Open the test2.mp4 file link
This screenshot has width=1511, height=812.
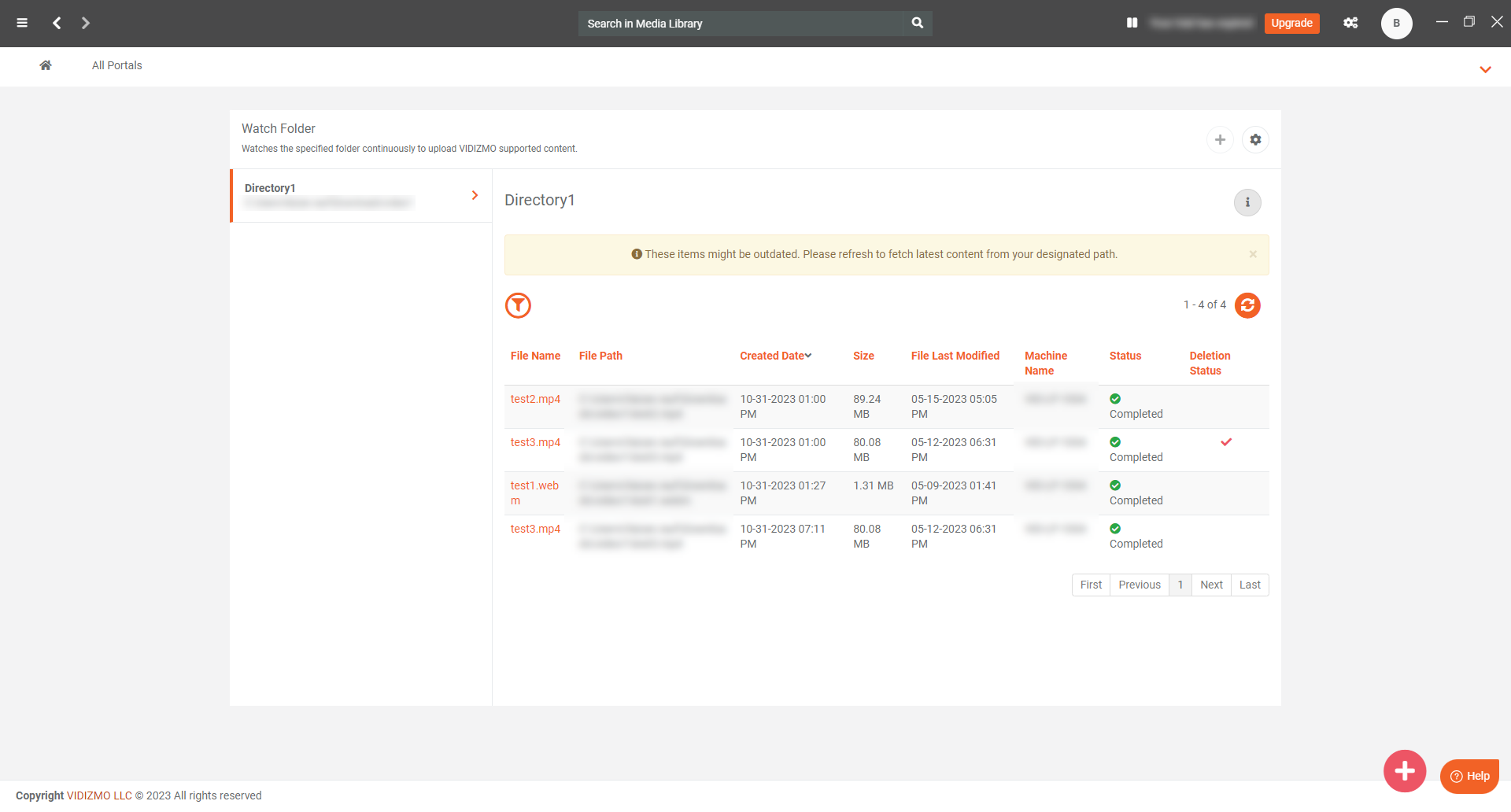click(535, 400)
